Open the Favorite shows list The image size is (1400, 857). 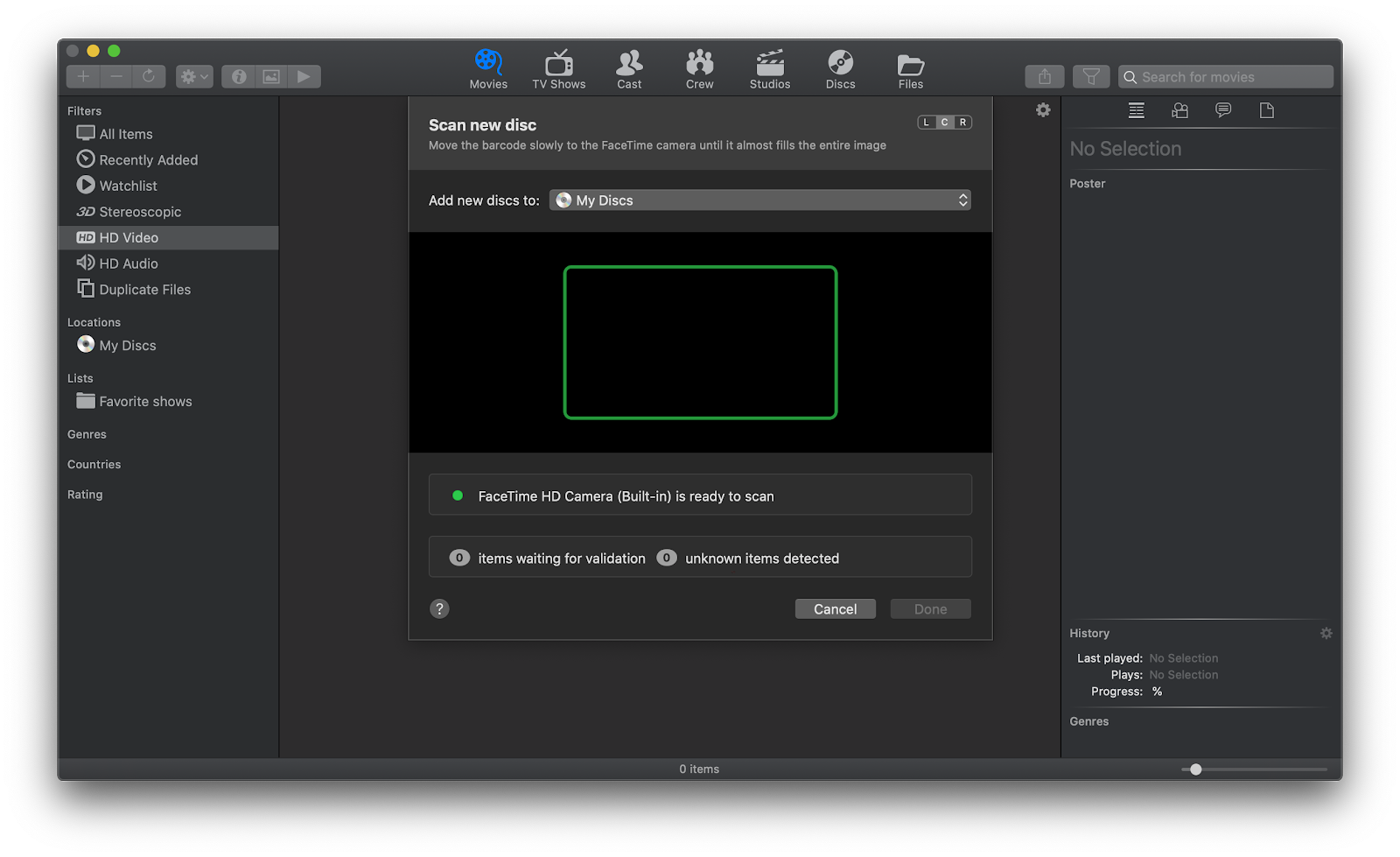[x=168, y=401]
